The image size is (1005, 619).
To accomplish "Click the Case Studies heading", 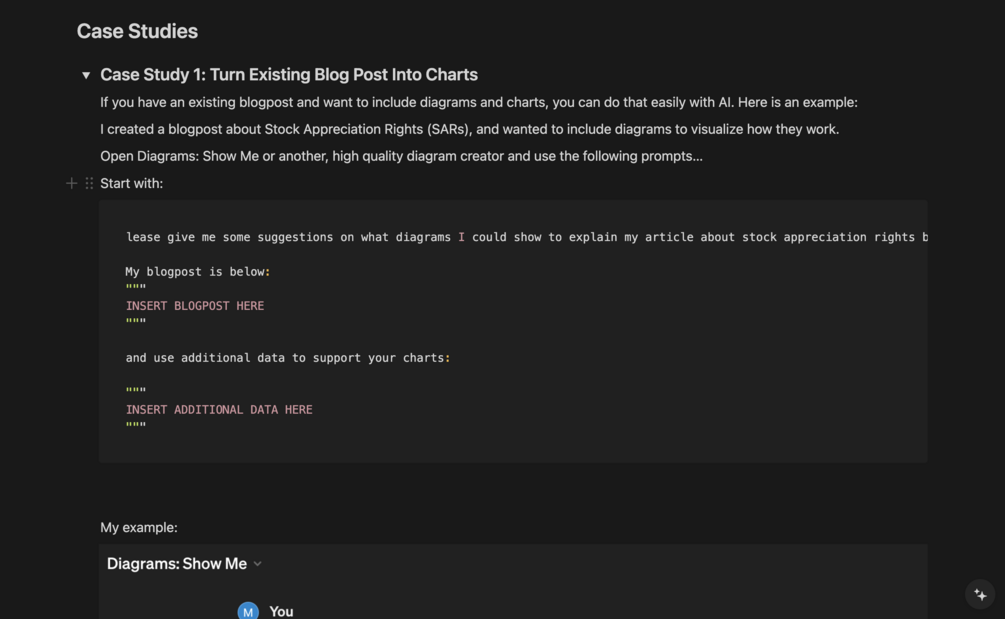I will [137, 31].
